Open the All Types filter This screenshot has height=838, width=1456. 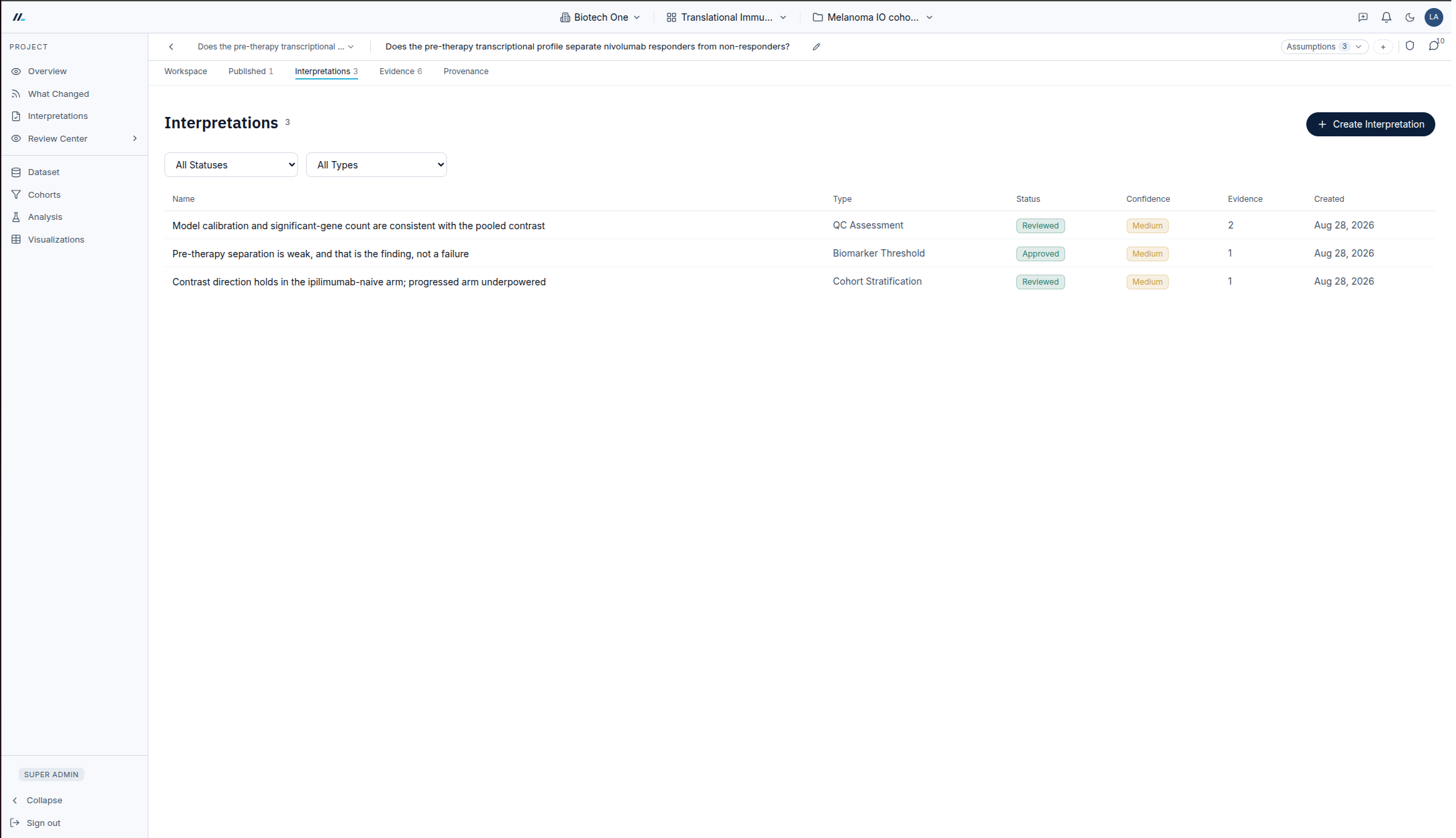(x=376, y=165)
